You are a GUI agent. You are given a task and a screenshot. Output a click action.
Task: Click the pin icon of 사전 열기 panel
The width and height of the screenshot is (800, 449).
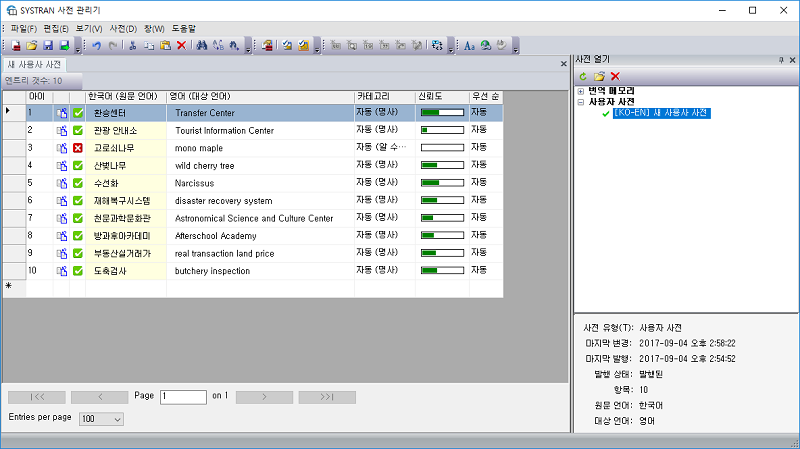781,60
